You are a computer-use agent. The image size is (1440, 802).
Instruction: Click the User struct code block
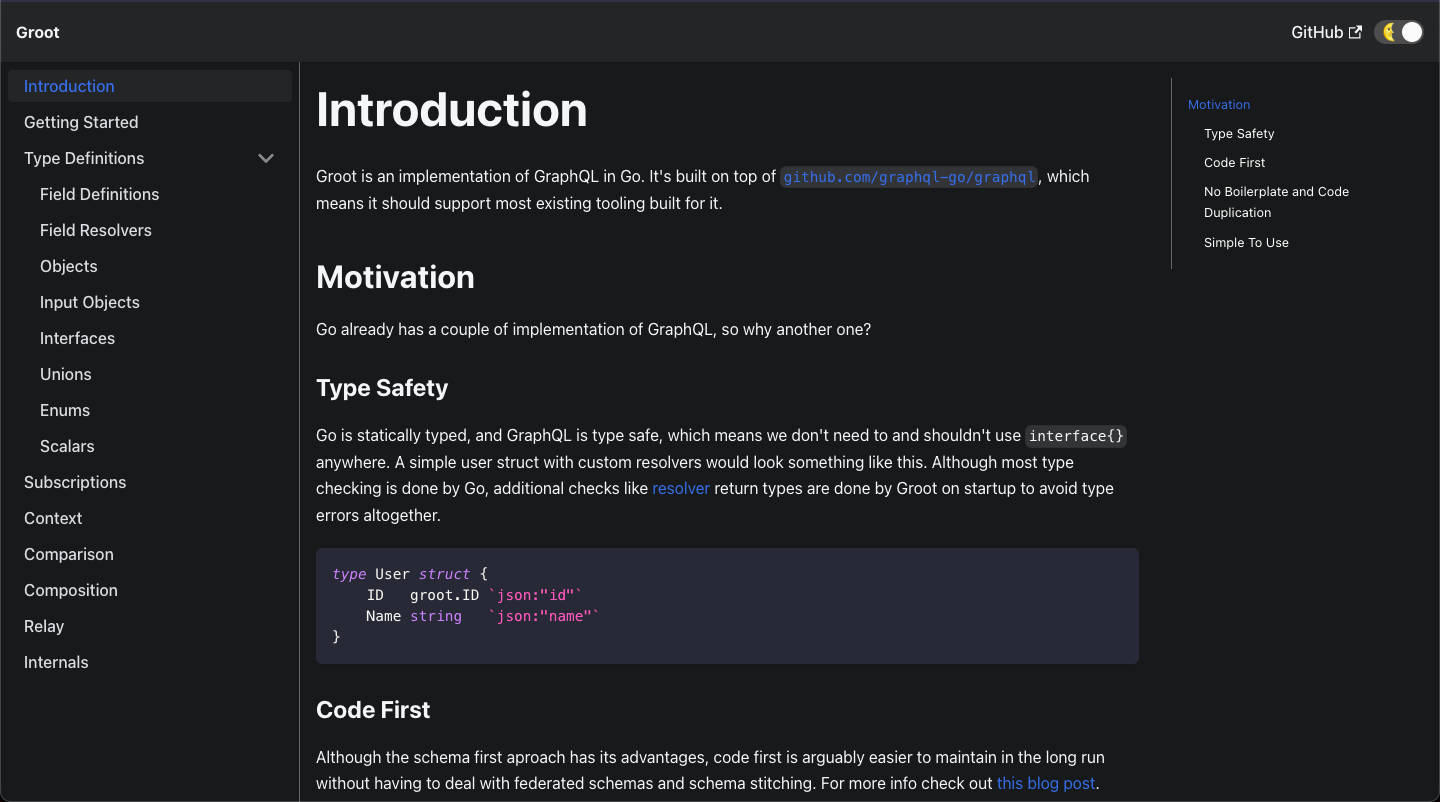click(x=727, y=605)
